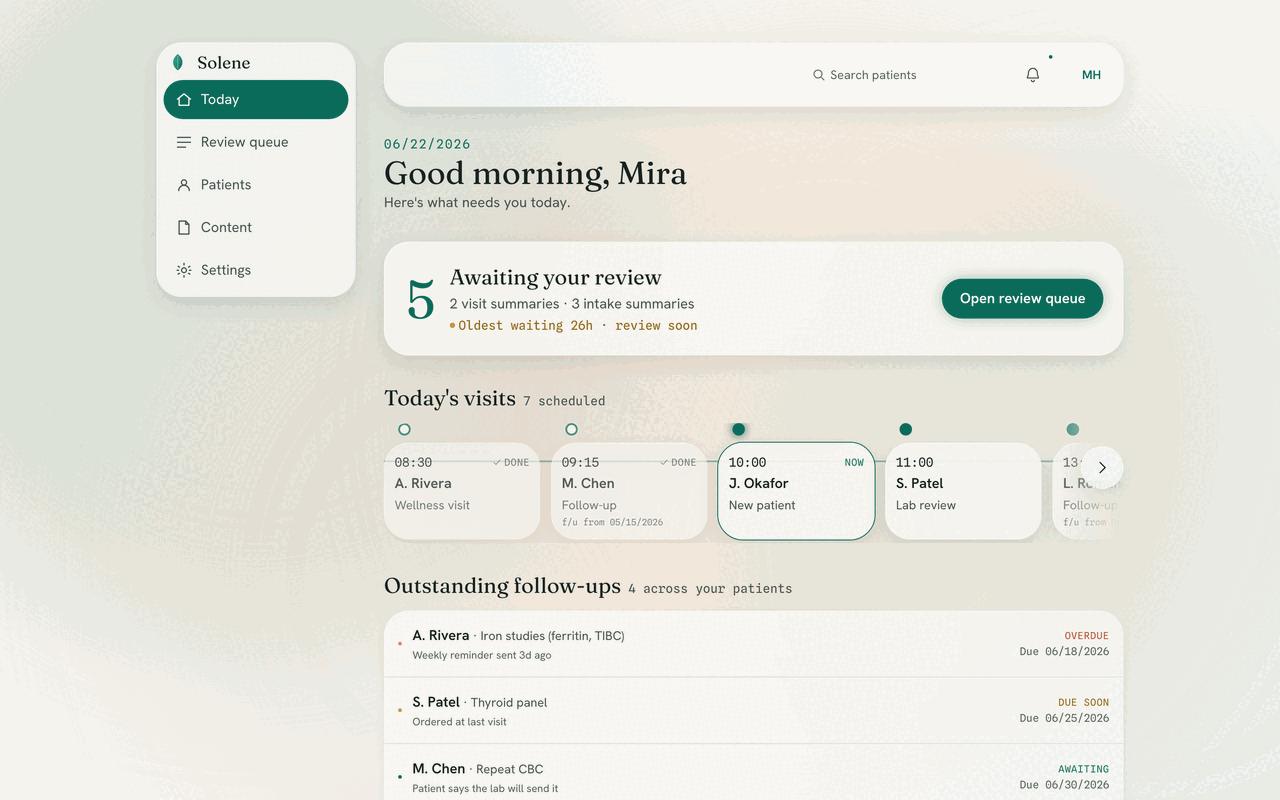The height and width of the screenshot is (800, 1280).
Task: Click the Patients person icon
Action: 184,185
